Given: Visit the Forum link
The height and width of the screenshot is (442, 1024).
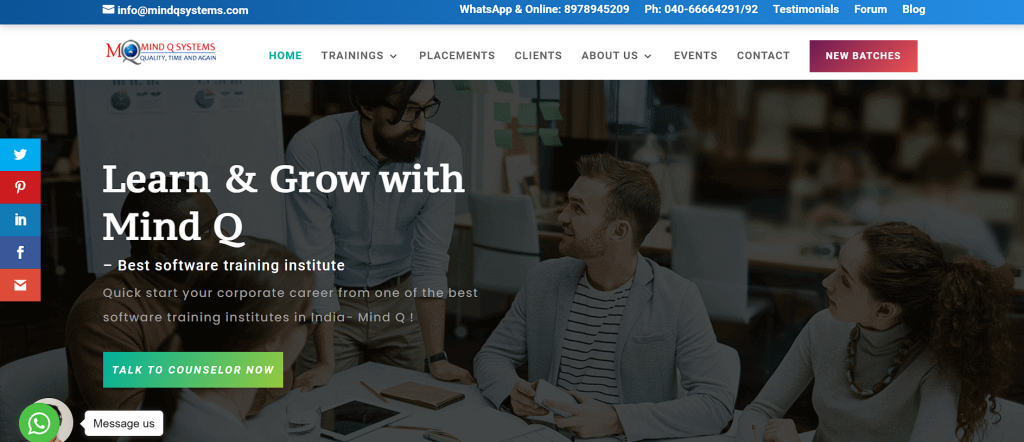Looking at the screenshot, I should [871, 9].
